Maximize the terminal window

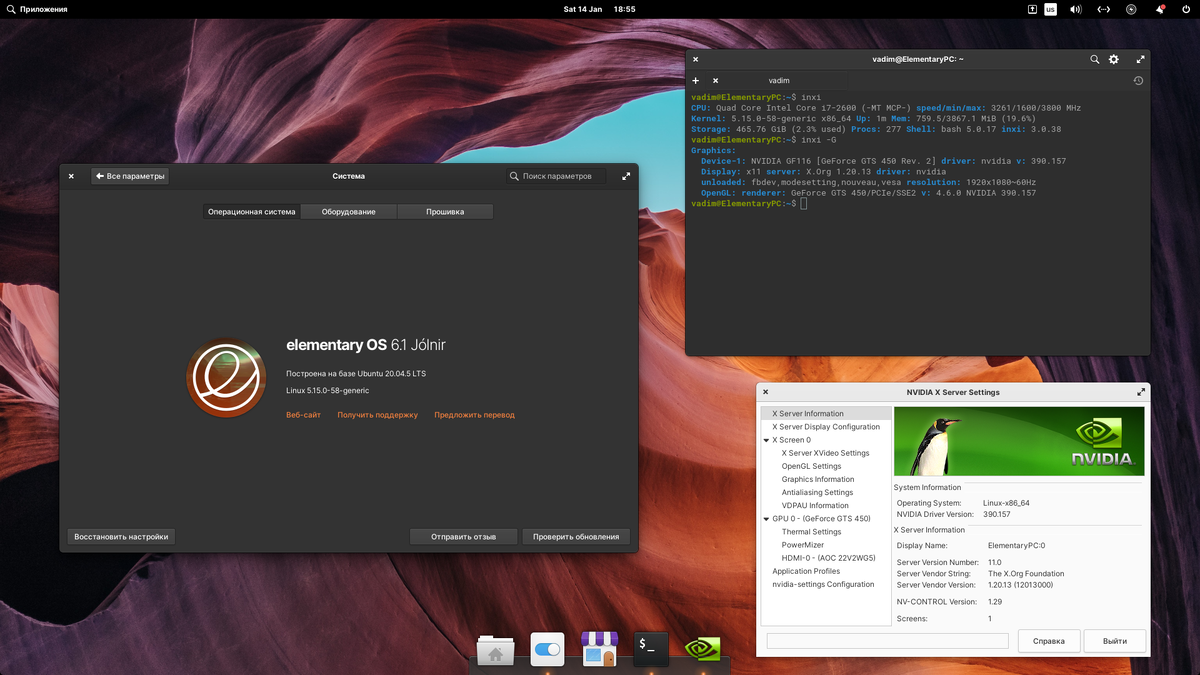(1138, 60)
